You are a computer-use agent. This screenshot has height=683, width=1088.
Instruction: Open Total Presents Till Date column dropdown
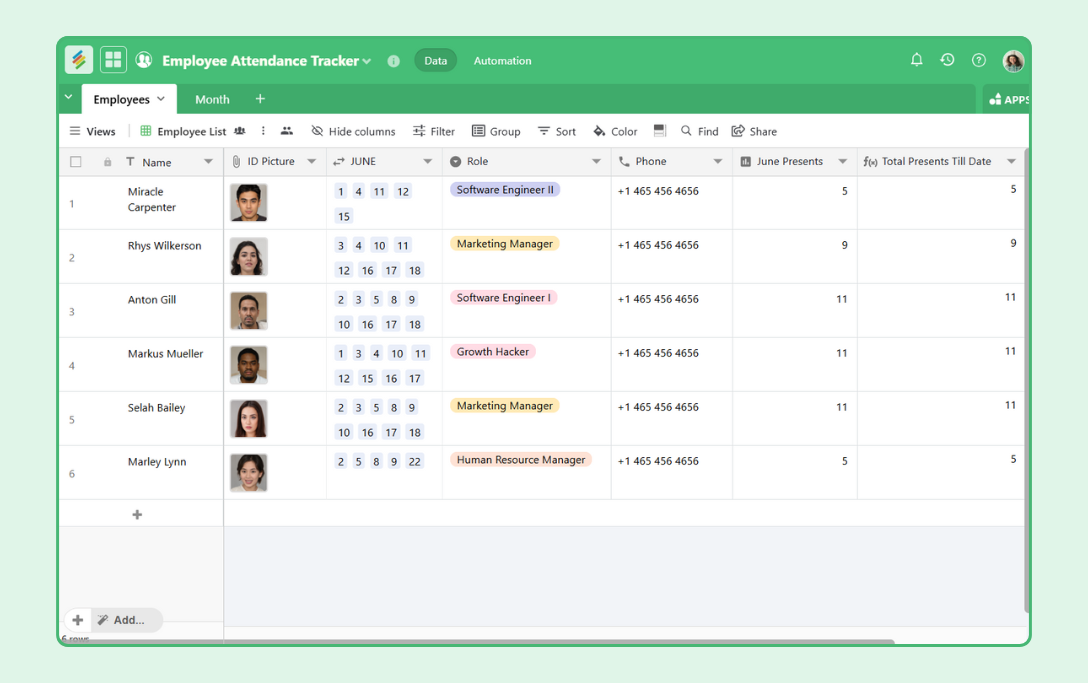[1011, 161]
